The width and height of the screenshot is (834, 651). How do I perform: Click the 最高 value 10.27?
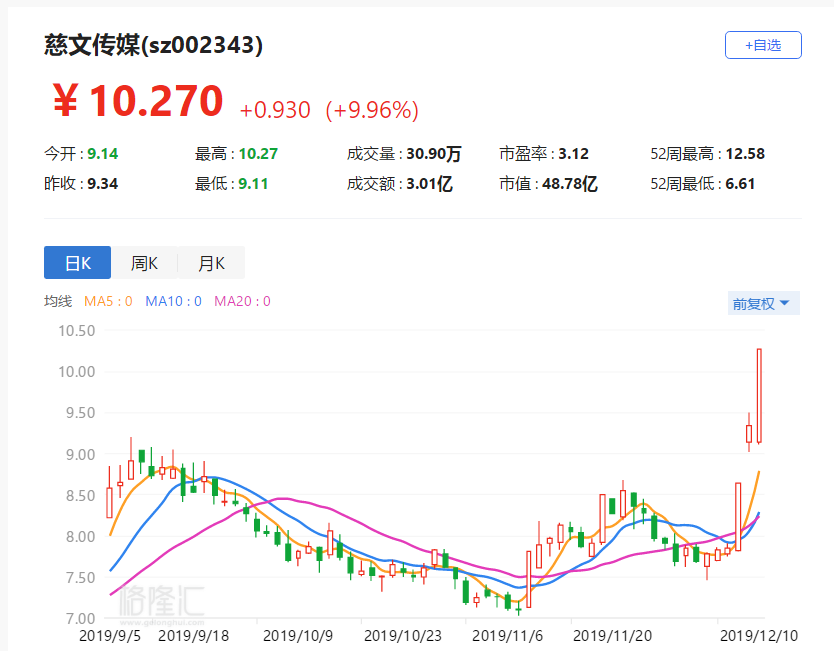point(258,154)
